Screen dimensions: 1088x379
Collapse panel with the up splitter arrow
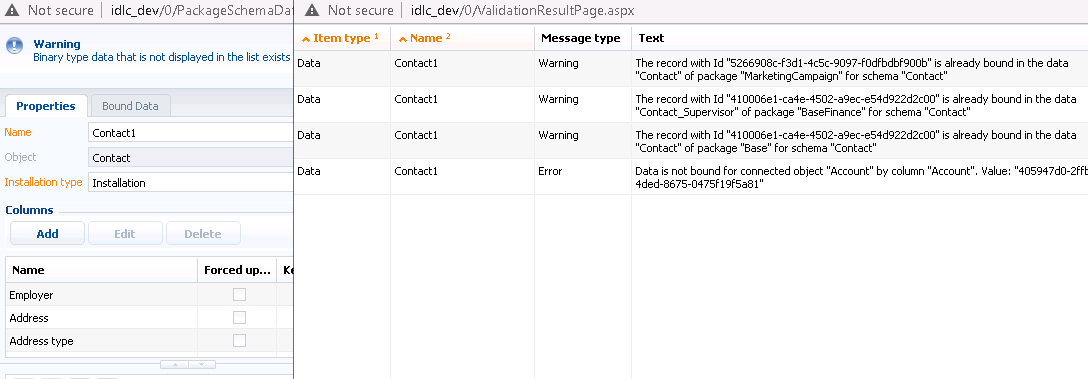(176, 364)
